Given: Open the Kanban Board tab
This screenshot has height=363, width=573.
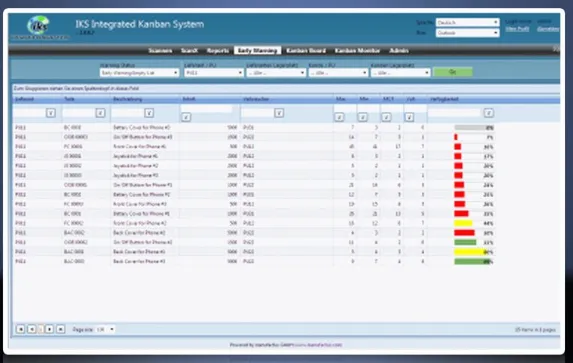Looking at the screenshot, I should [x=306, y=50].
